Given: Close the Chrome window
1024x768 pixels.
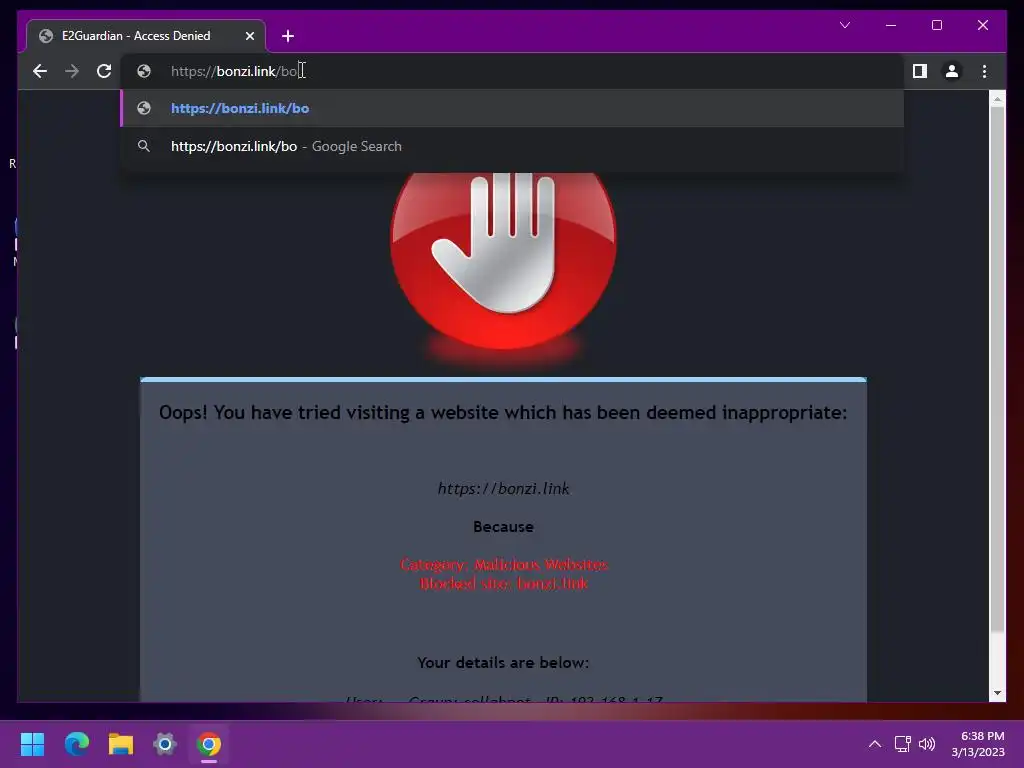Looking at the screenshot, I should pyautogui.click(x=982, y=25).
